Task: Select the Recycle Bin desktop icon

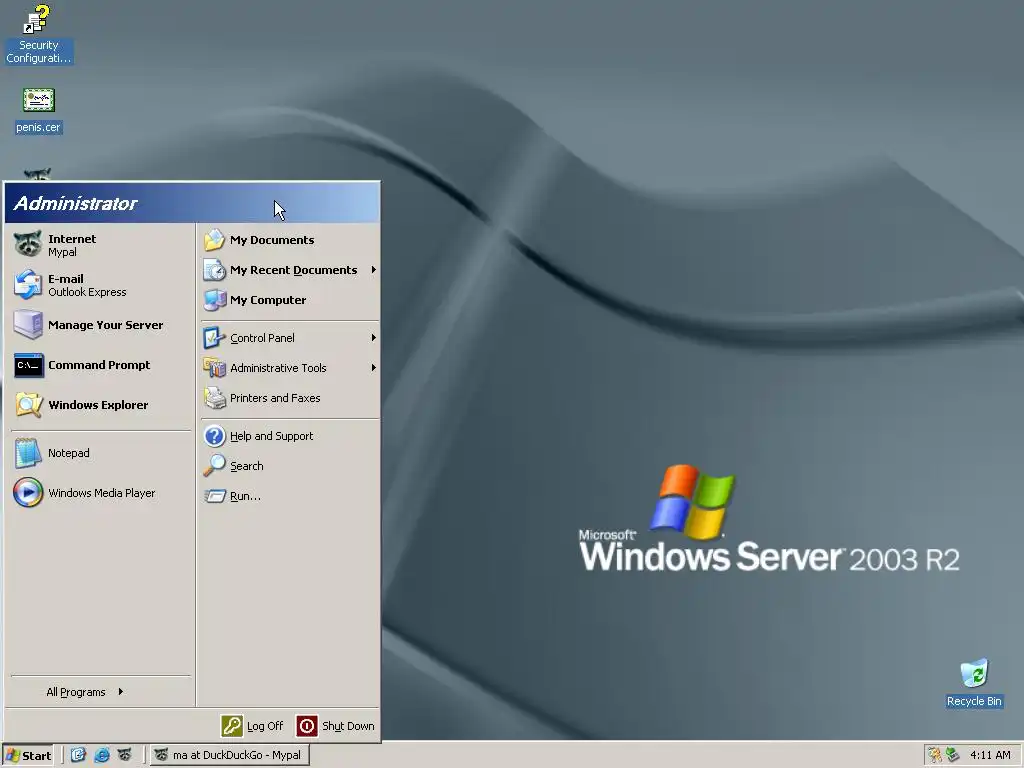Action: tap(974, 683)
